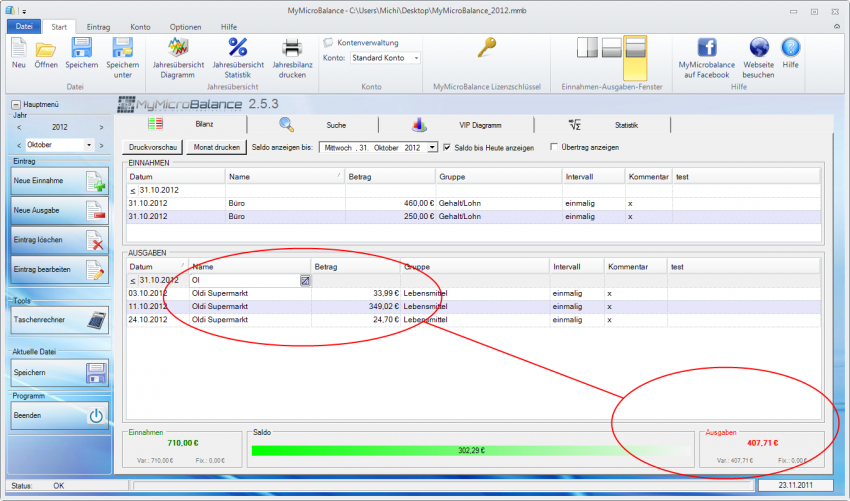850x501 pixels.
Task: Open the Oktober month dropdown
Action: coord(88,145)
